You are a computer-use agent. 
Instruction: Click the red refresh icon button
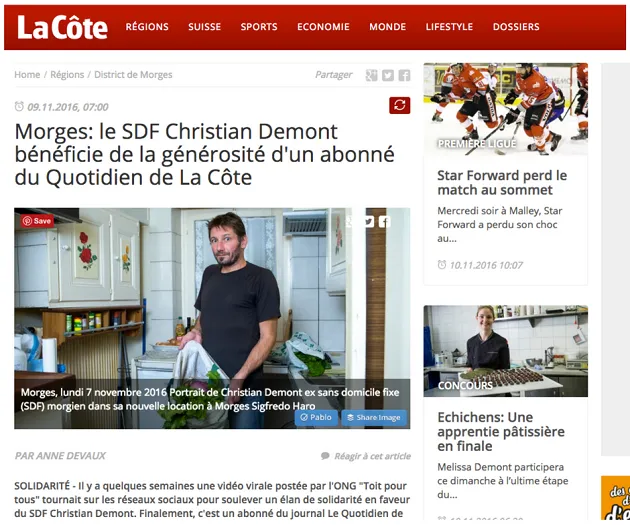tap(400, 105)
